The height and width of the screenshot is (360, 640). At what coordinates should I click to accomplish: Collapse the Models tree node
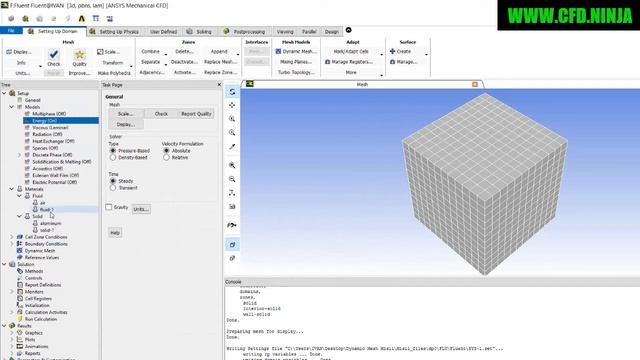(12, 107)
